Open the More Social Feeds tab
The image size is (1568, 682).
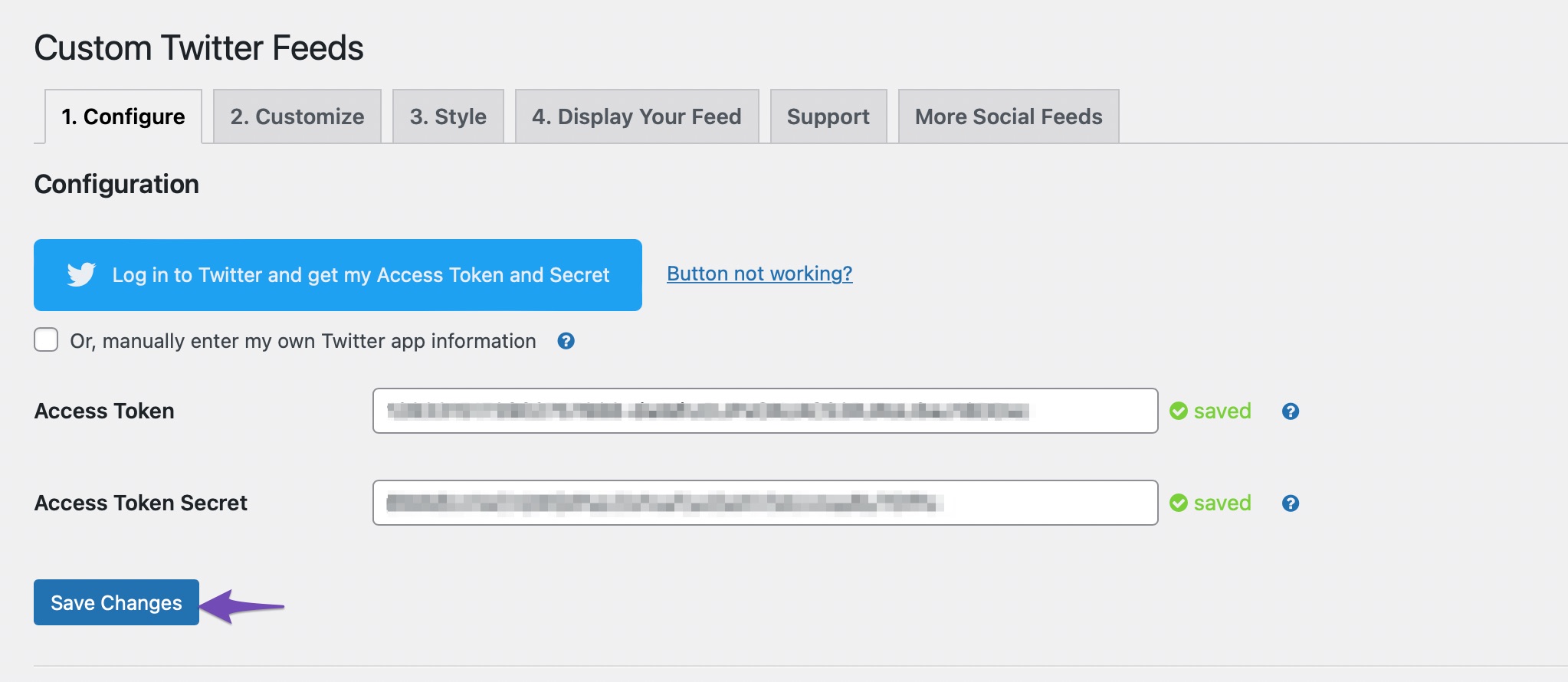point(1009,116)
